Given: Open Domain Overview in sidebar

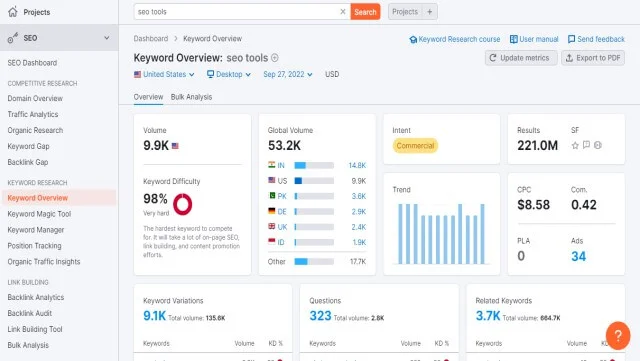Looking at the screenshot, I should 35,98.
